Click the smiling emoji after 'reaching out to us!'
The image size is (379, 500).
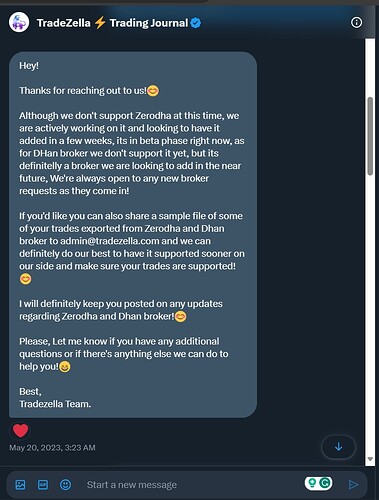153,91
